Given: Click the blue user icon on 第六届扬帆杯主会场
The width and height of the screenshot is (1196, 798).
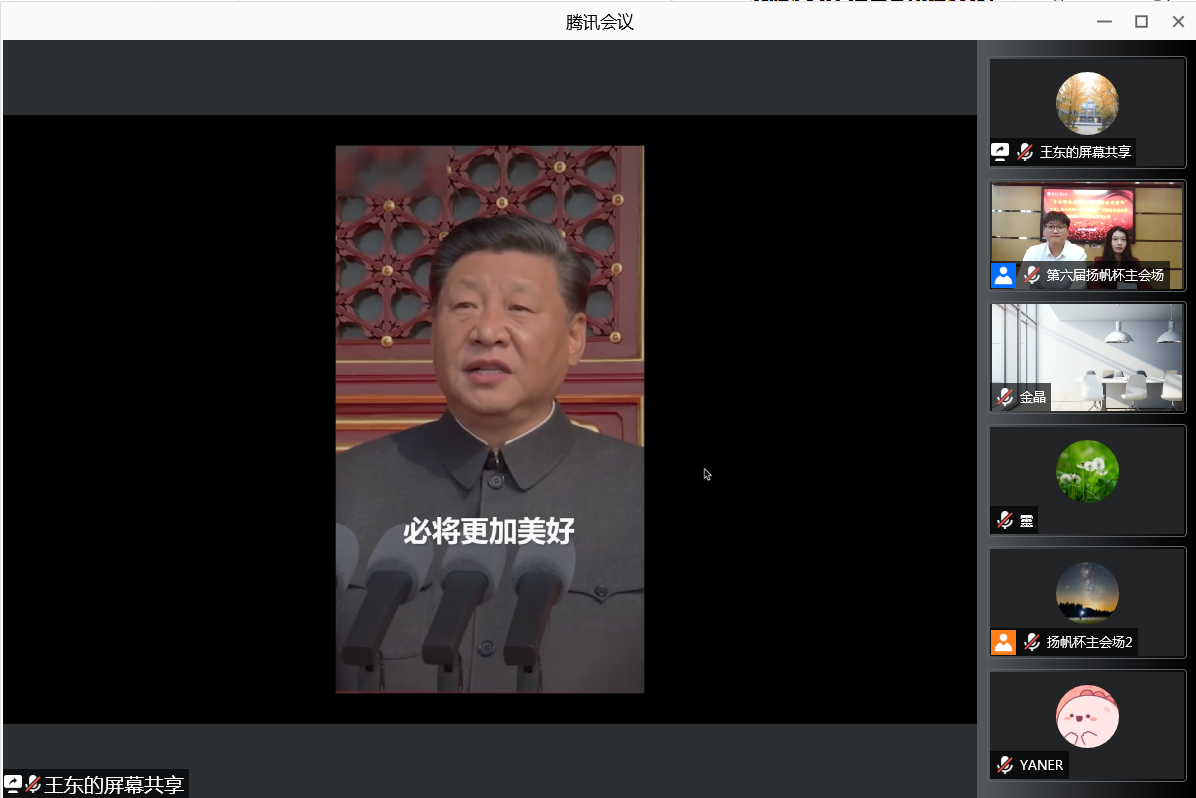Looking at the screenshot, I should point(1003,275).
